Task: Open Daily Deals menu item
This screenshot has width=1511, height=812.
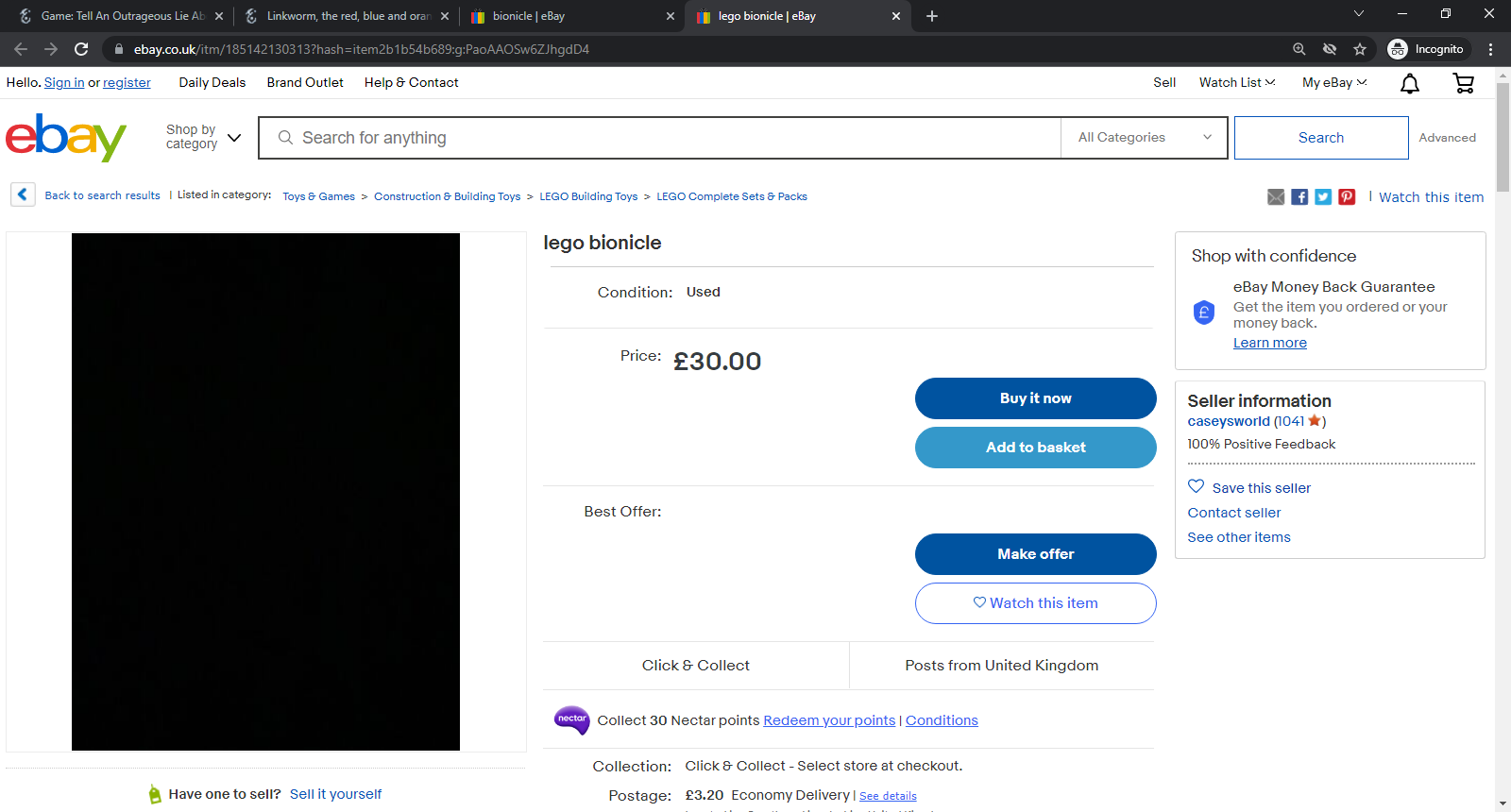Action: click(212, 83)
